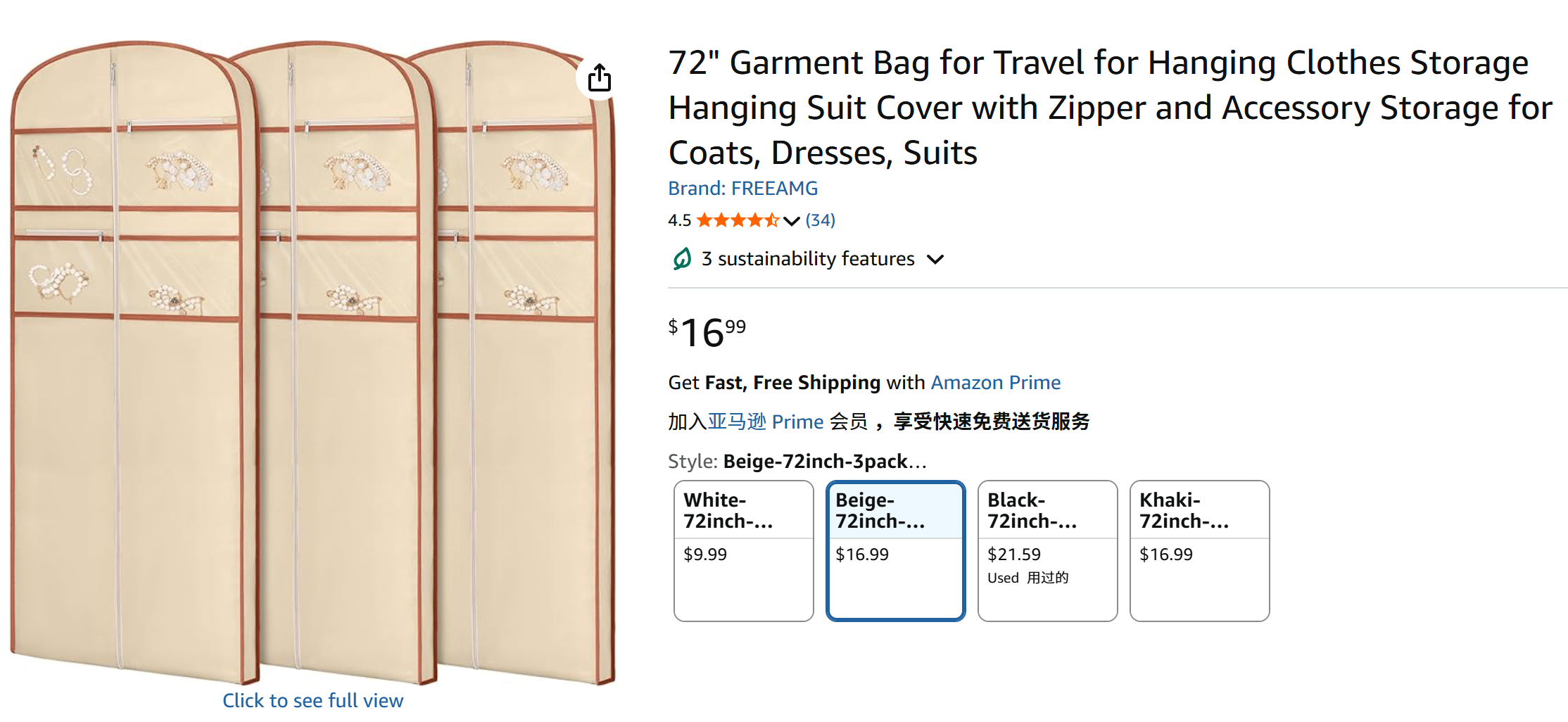Screen dimensions: 1568x722
Task: Expand the sustainability features chevron
Action: (935, 260)
